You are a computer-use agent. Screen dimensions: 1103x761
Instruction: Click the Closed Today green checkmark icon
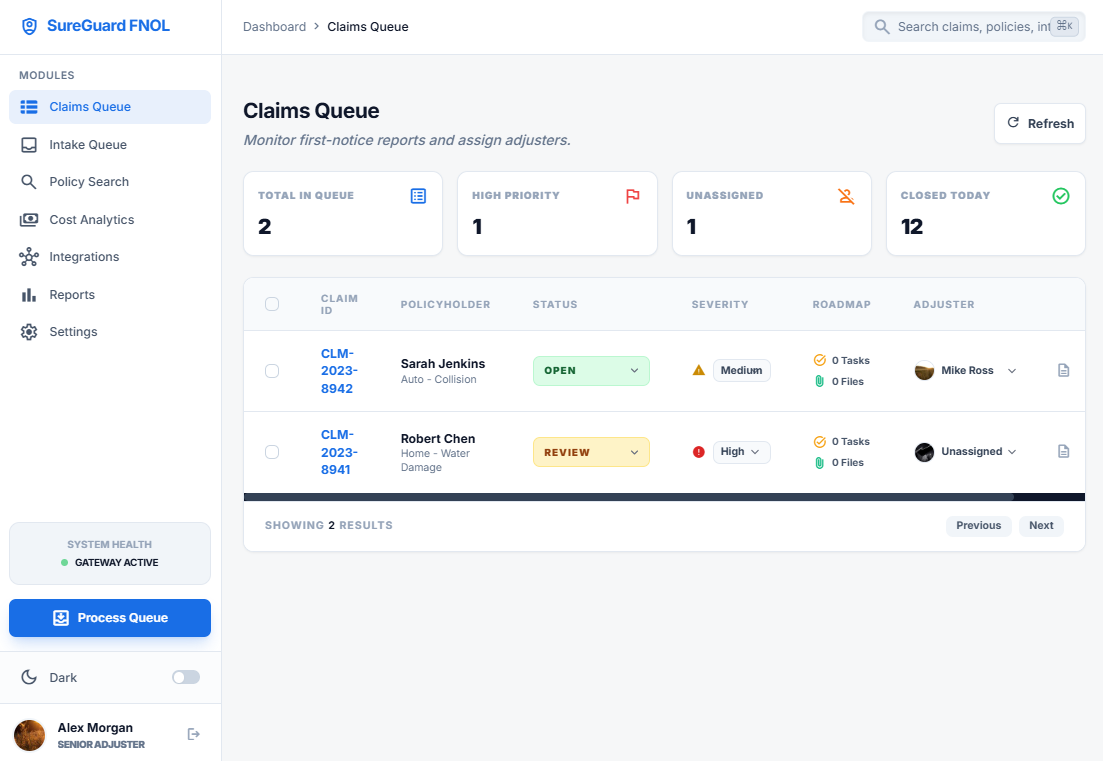click(1060, 196)
